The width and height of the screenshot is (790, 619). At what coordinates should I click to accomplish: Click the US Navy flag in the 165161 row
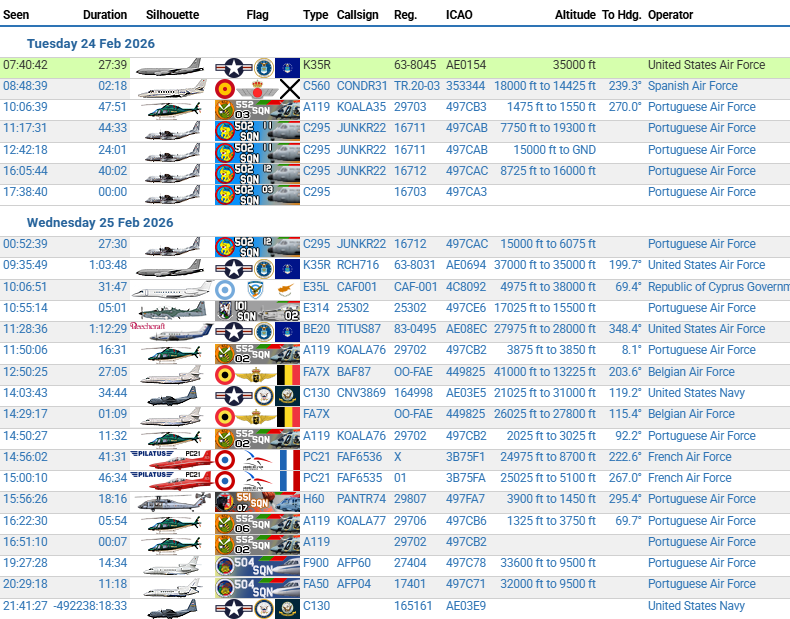tap(257, 609)
